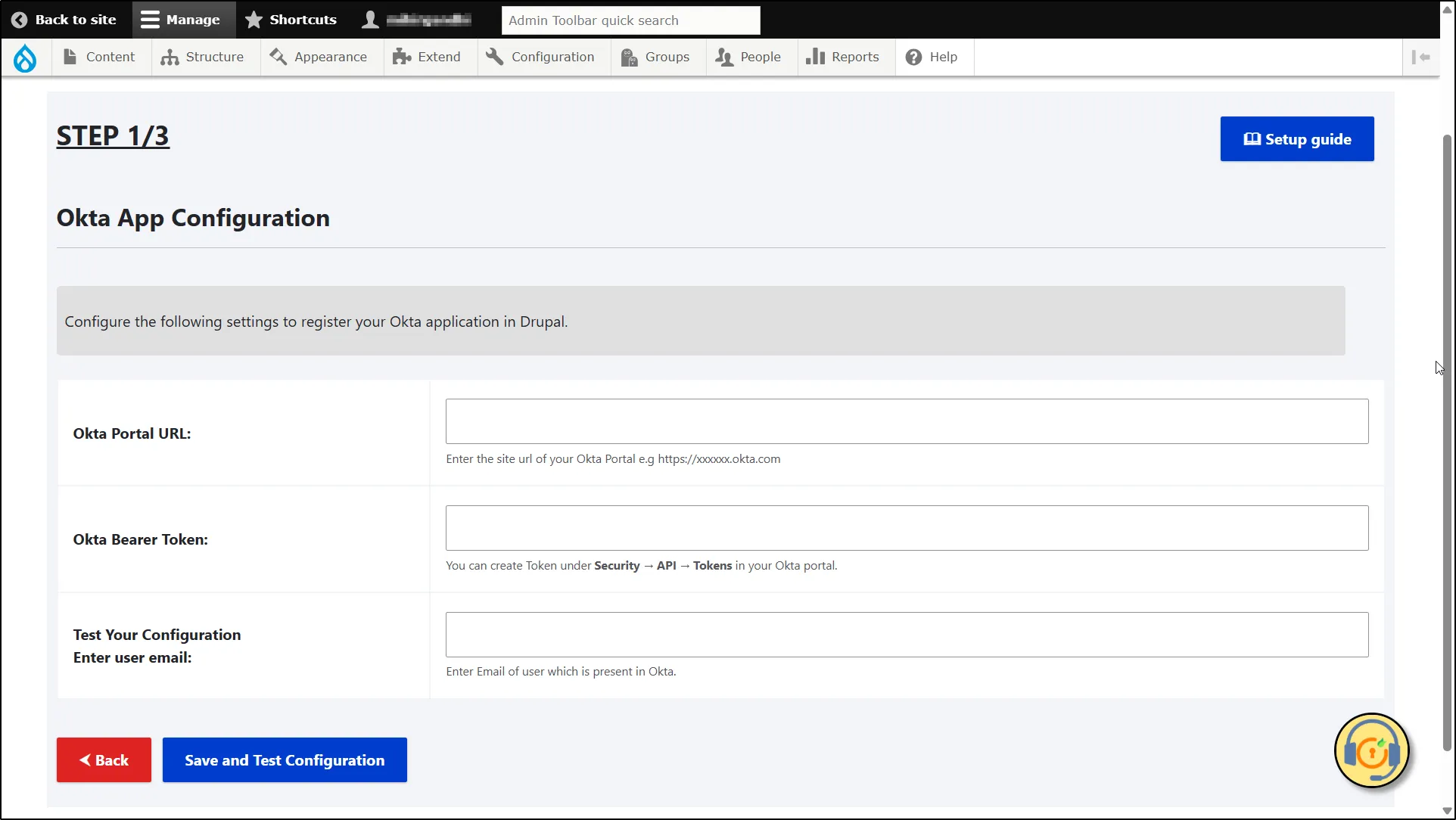The width and height of the screenshot is (1456, 820).
Task: Click the Okta Bearer Token label
Action: point(140,539)
